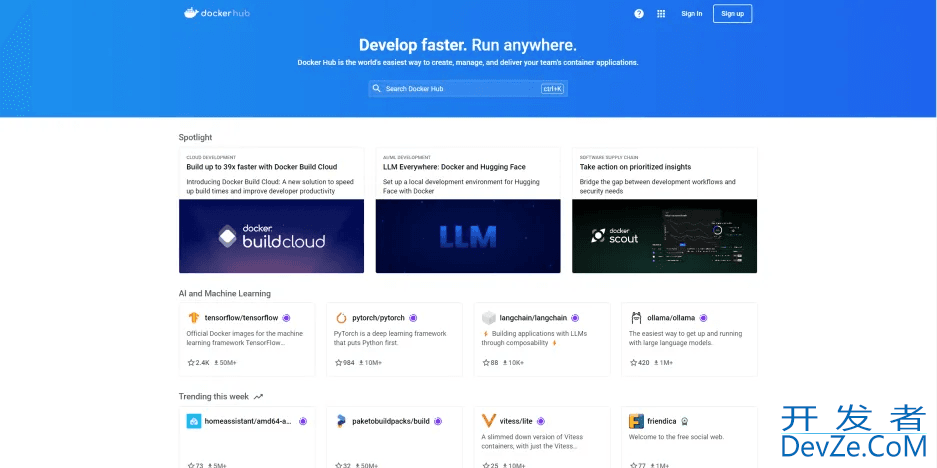Click the star icon on pytorch card
937x468 pixels.
pyautogui.click(x=339, y=362)
